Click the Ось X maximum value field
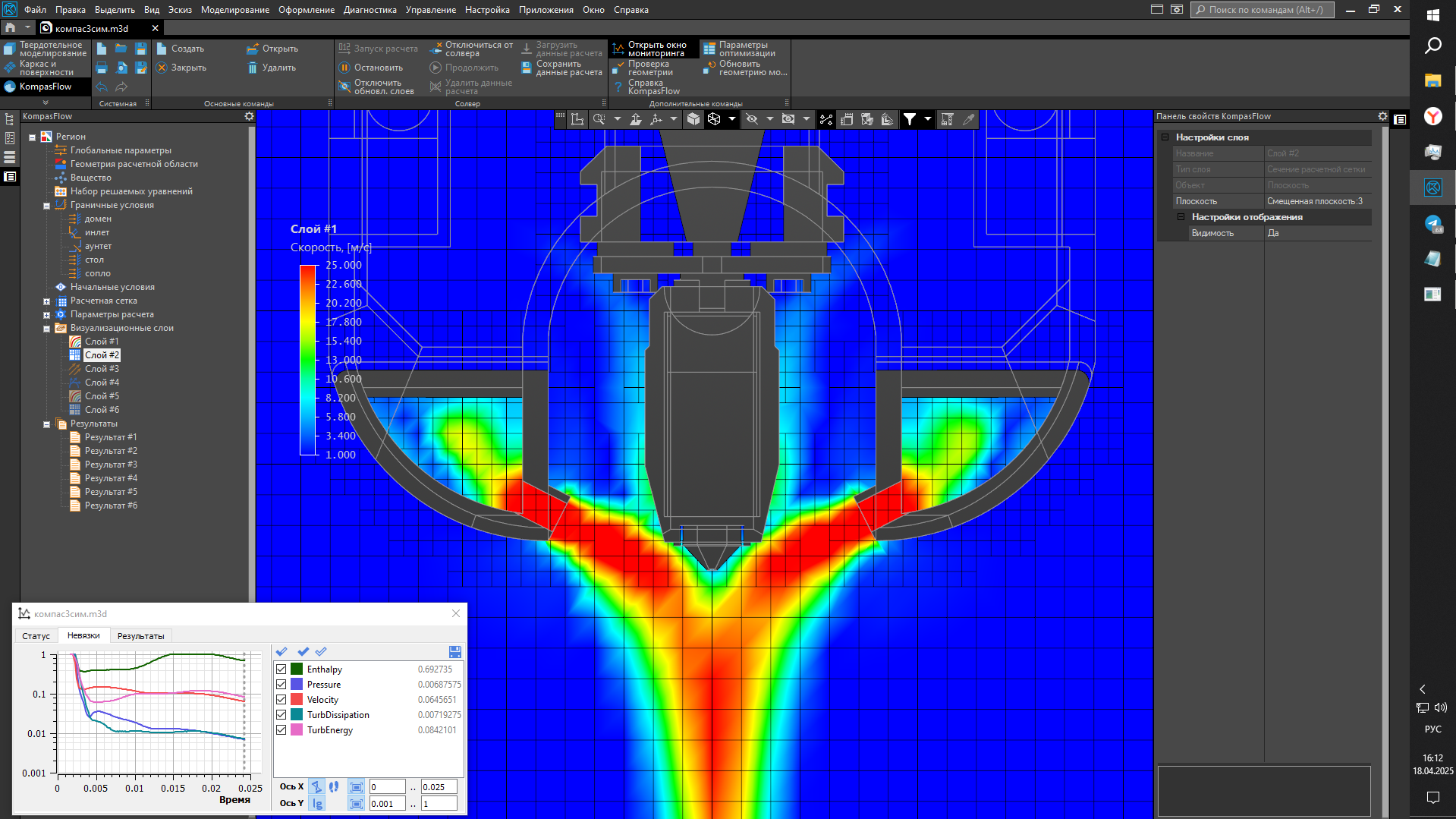 [x=439, y=787]
